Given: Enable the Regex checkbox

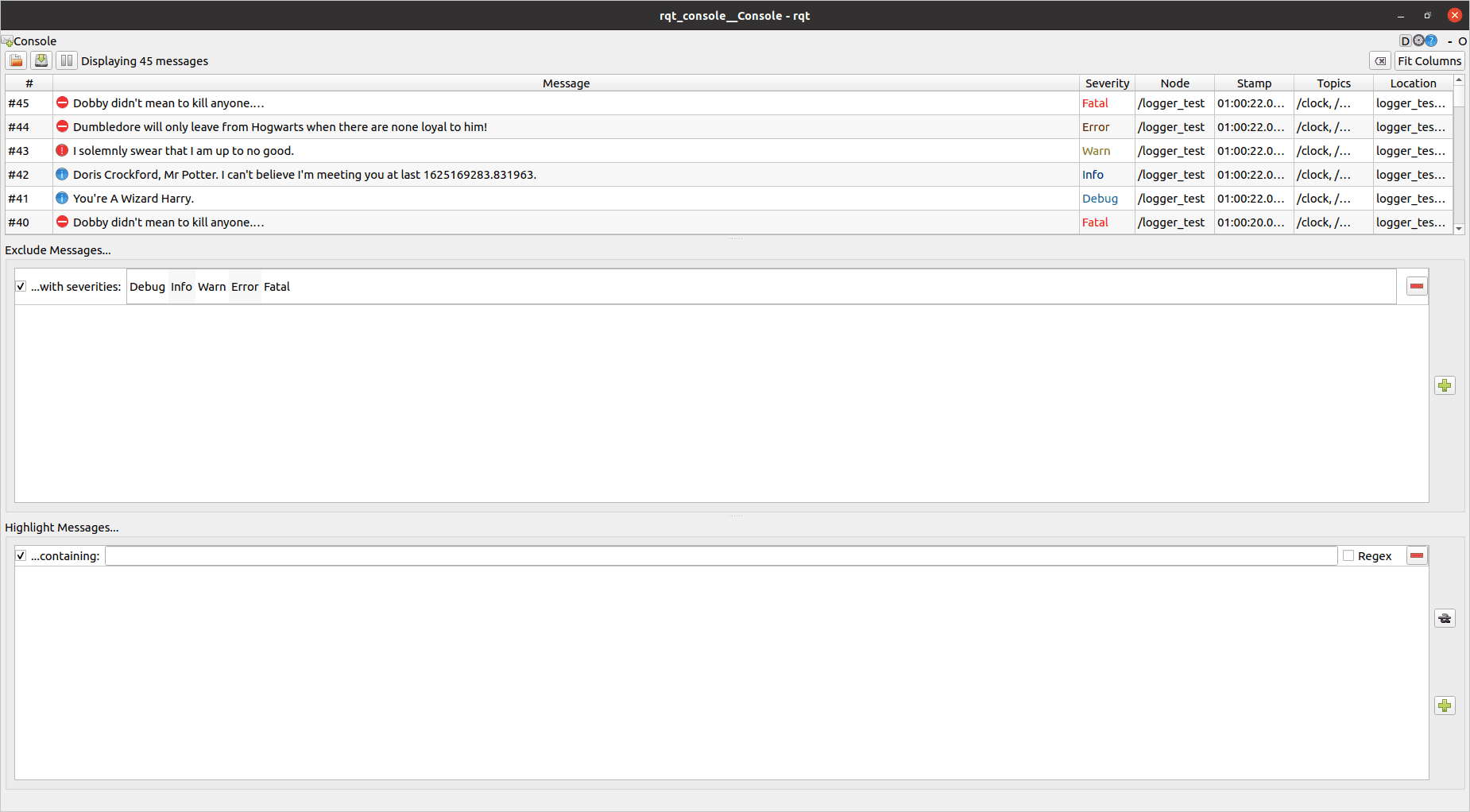Looking at the screenshot, I should point(1348,556).
